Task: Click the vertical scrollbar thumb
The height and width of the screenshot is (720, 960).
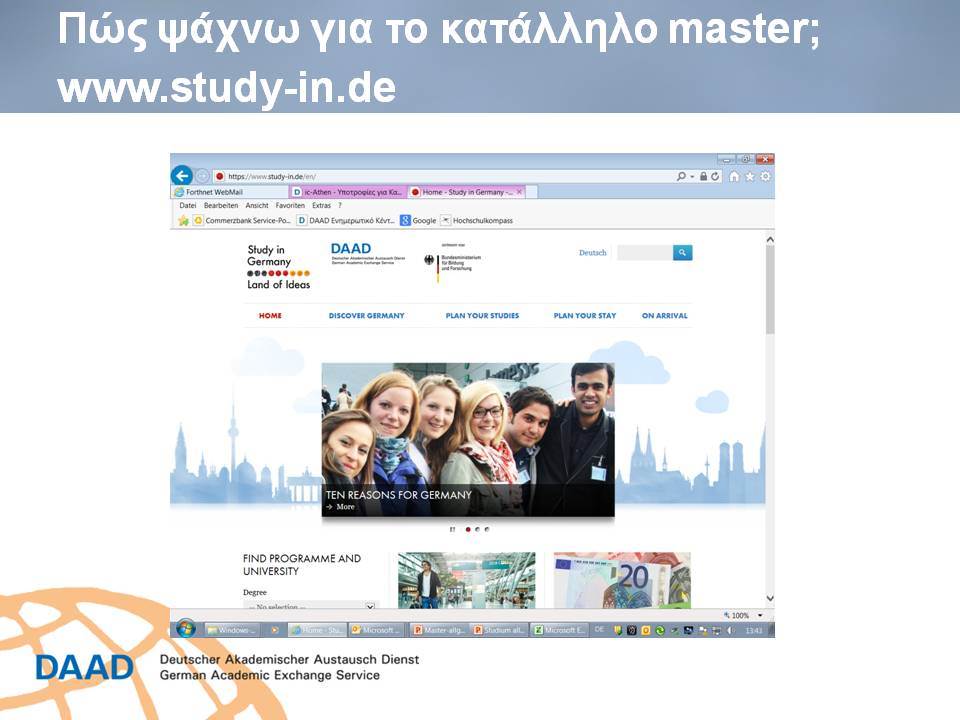Action: [770, 290]
